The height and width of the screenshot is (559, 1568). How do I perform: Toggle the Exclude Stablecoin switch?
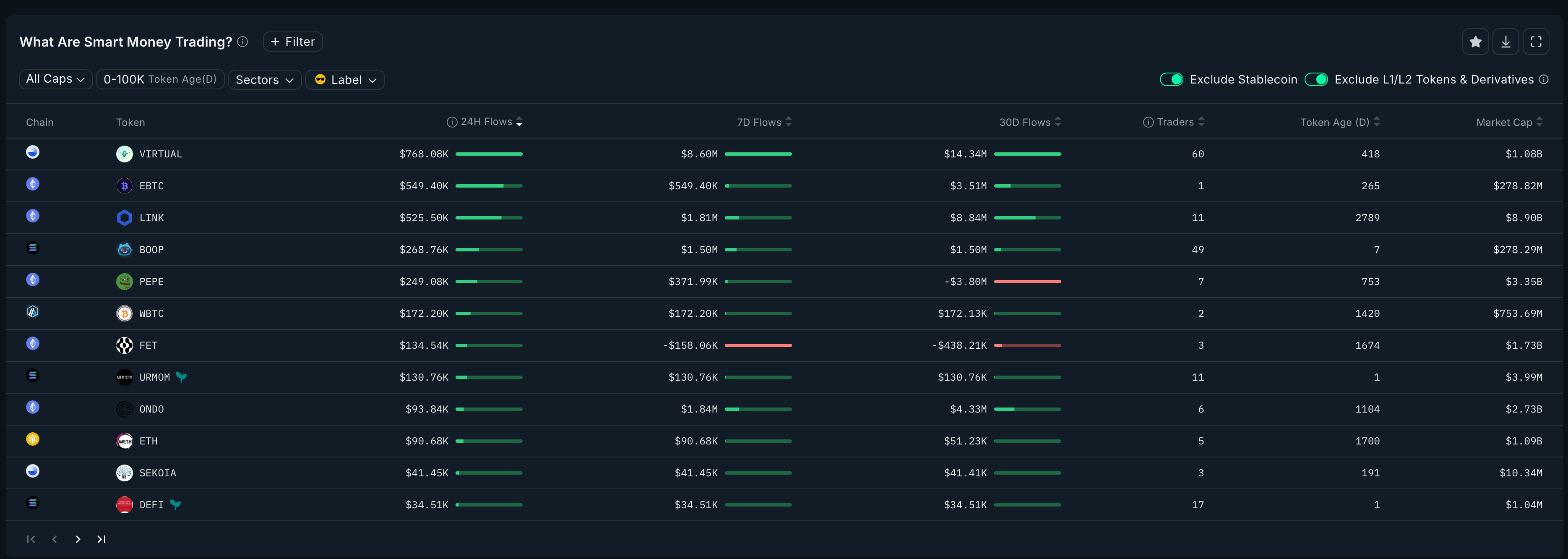coord(1170,80)
